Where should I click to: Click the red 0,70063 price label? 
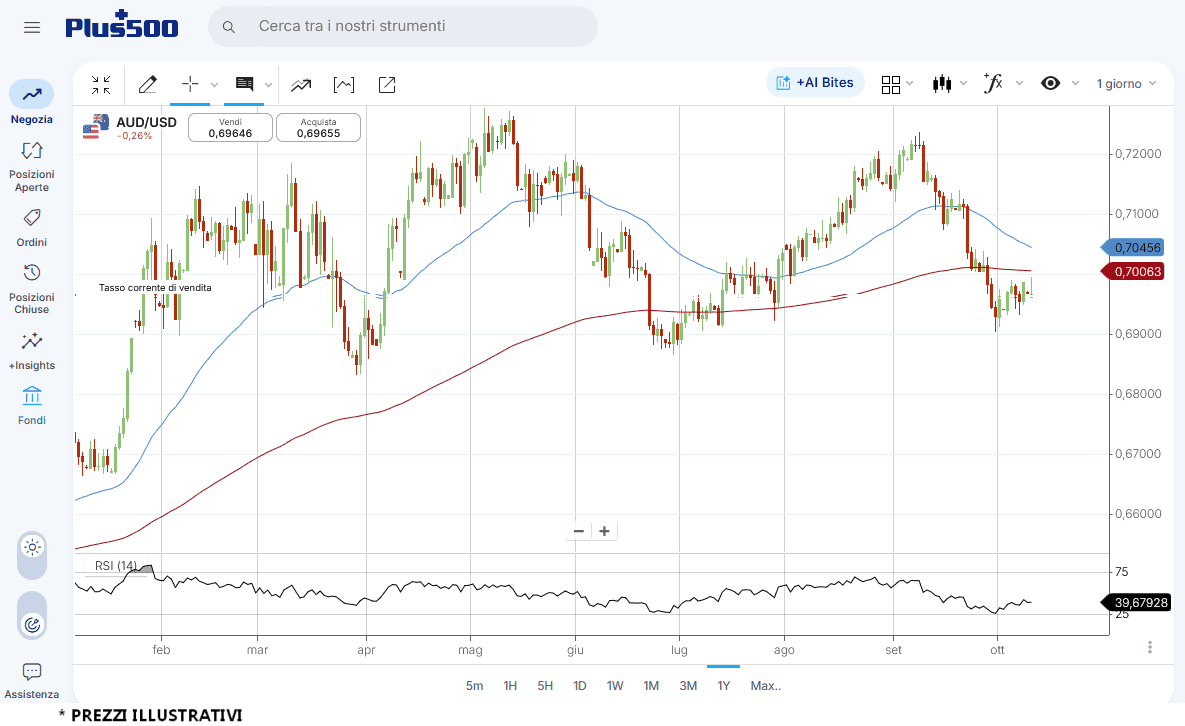[x=1132, y=272]
